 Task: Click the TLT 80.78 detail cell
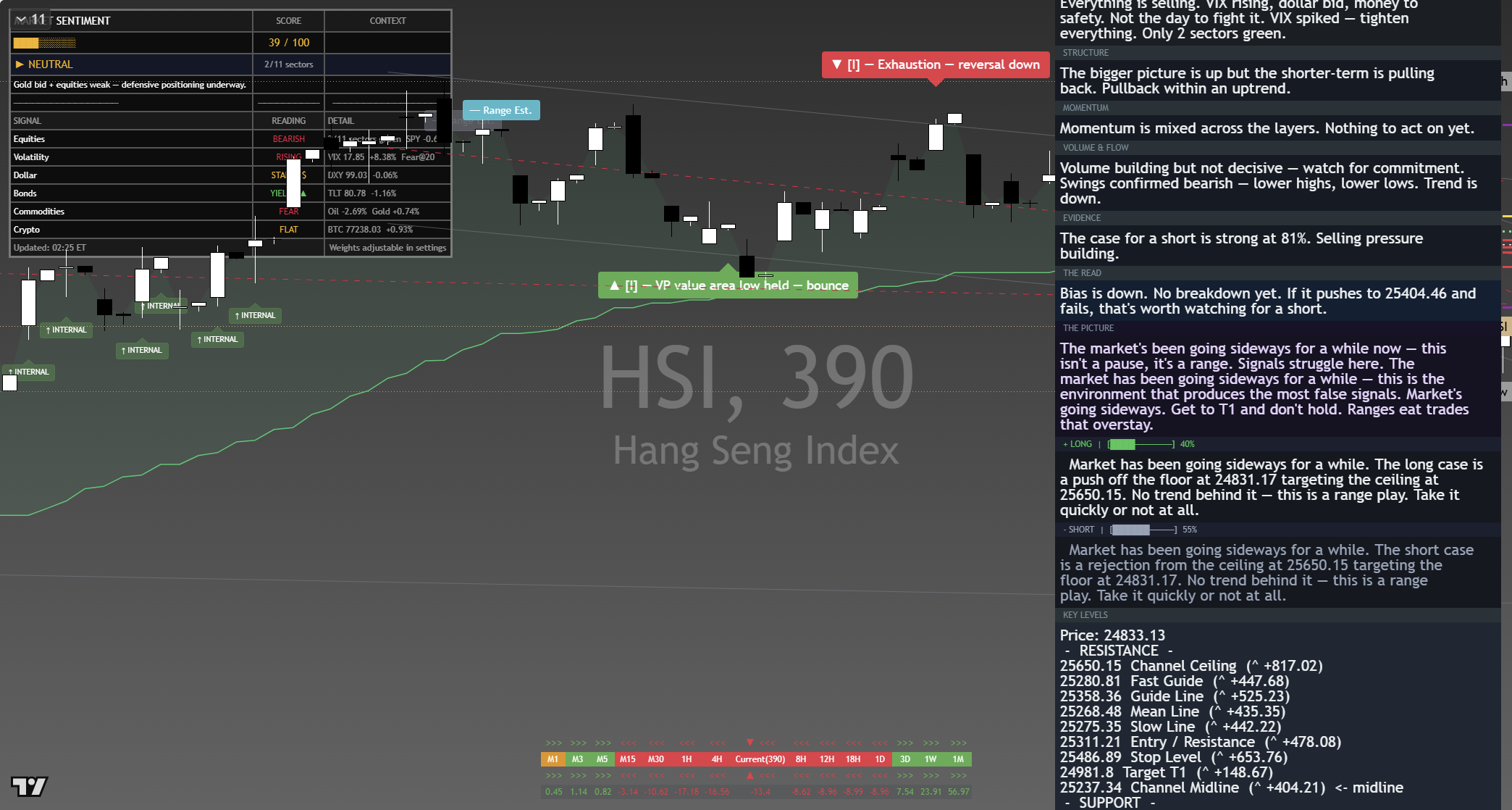pyautogui.click(x=387, y=193)
